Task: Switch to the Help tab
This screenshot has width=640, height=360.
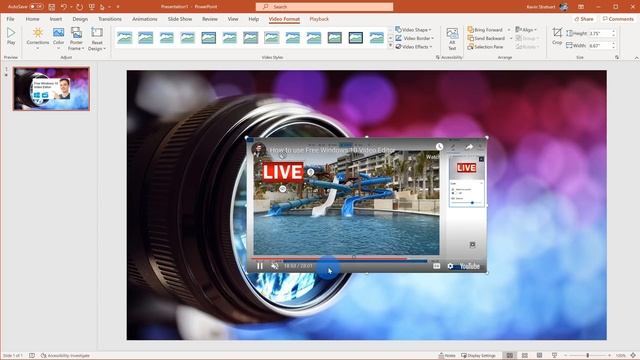Action: point(253,19)
